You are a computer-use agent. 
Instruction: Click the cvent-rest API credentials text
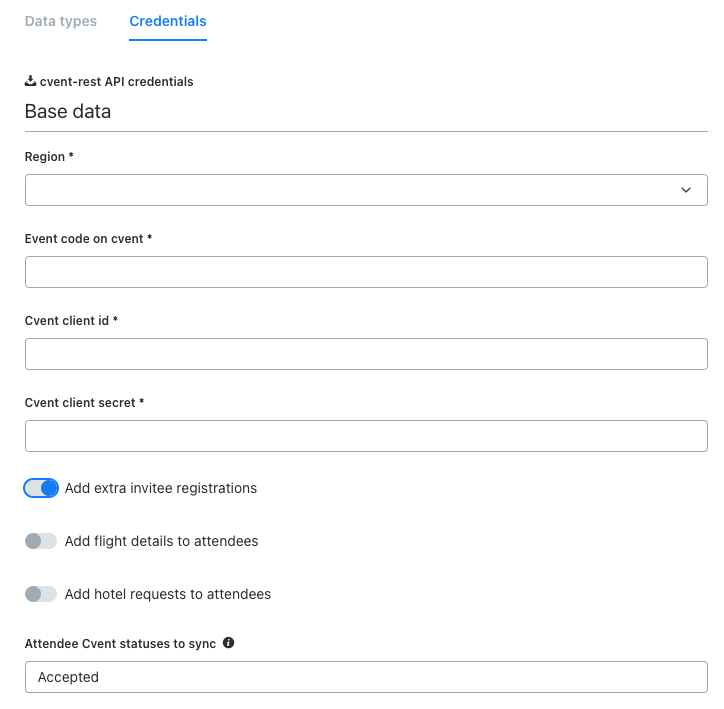(x=116, y=82)
